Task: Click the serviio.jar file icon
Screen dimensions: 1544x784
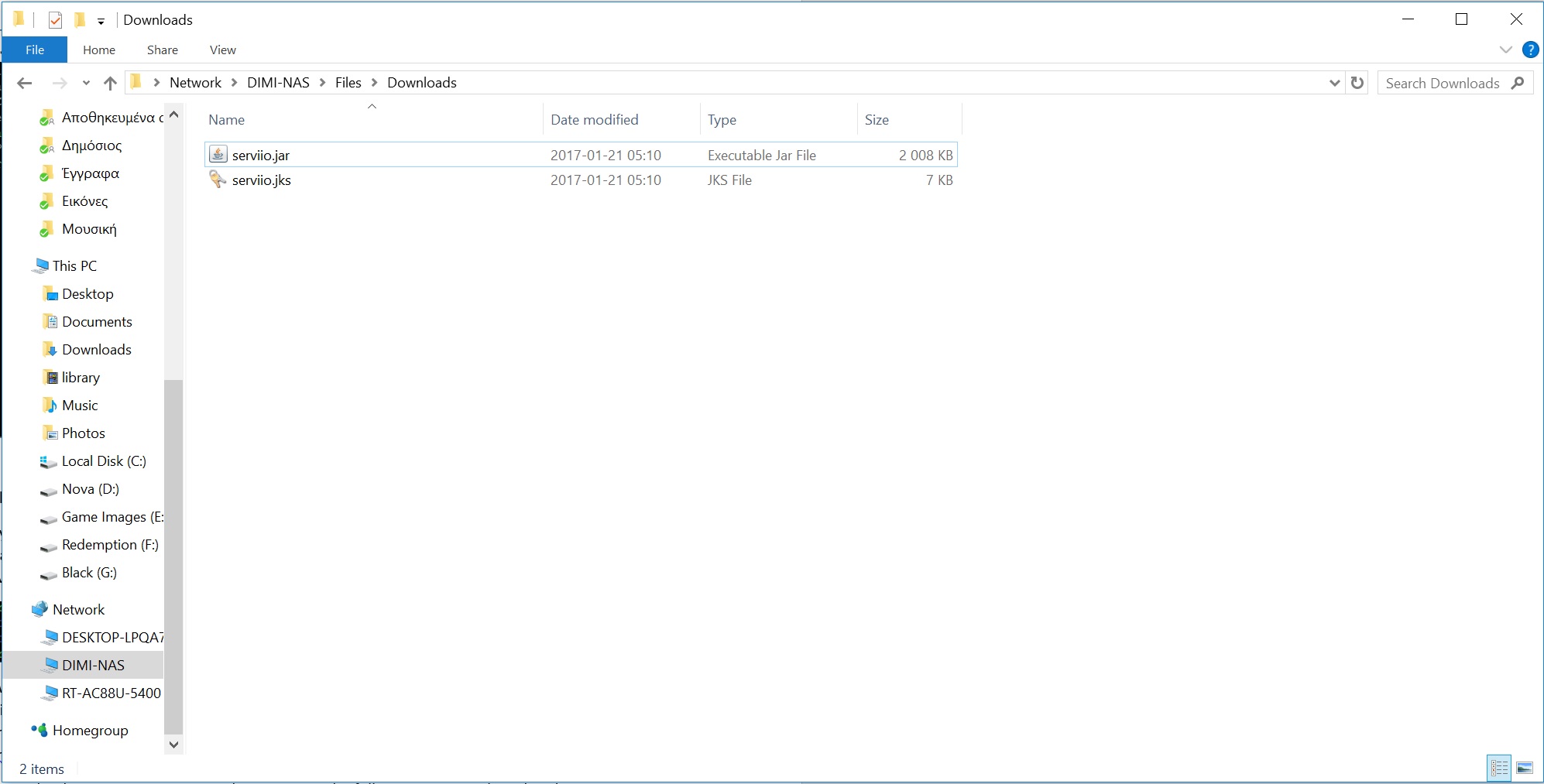Action: pos(218,155)
